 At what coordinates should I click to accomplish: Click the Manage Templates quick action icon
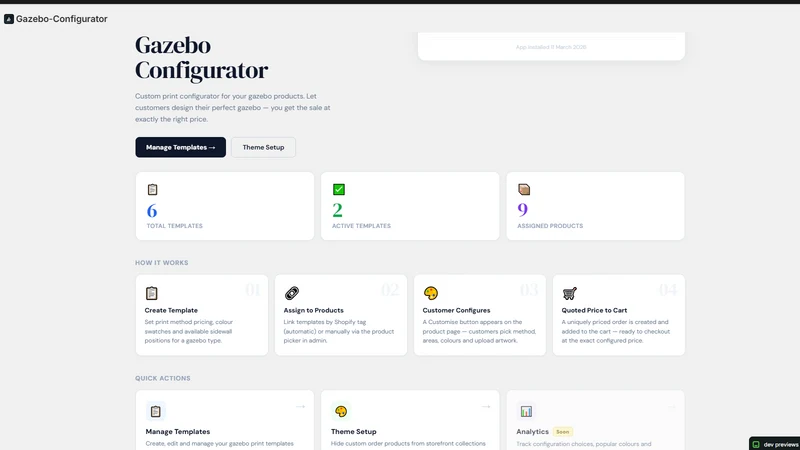(x=156, y=411)
